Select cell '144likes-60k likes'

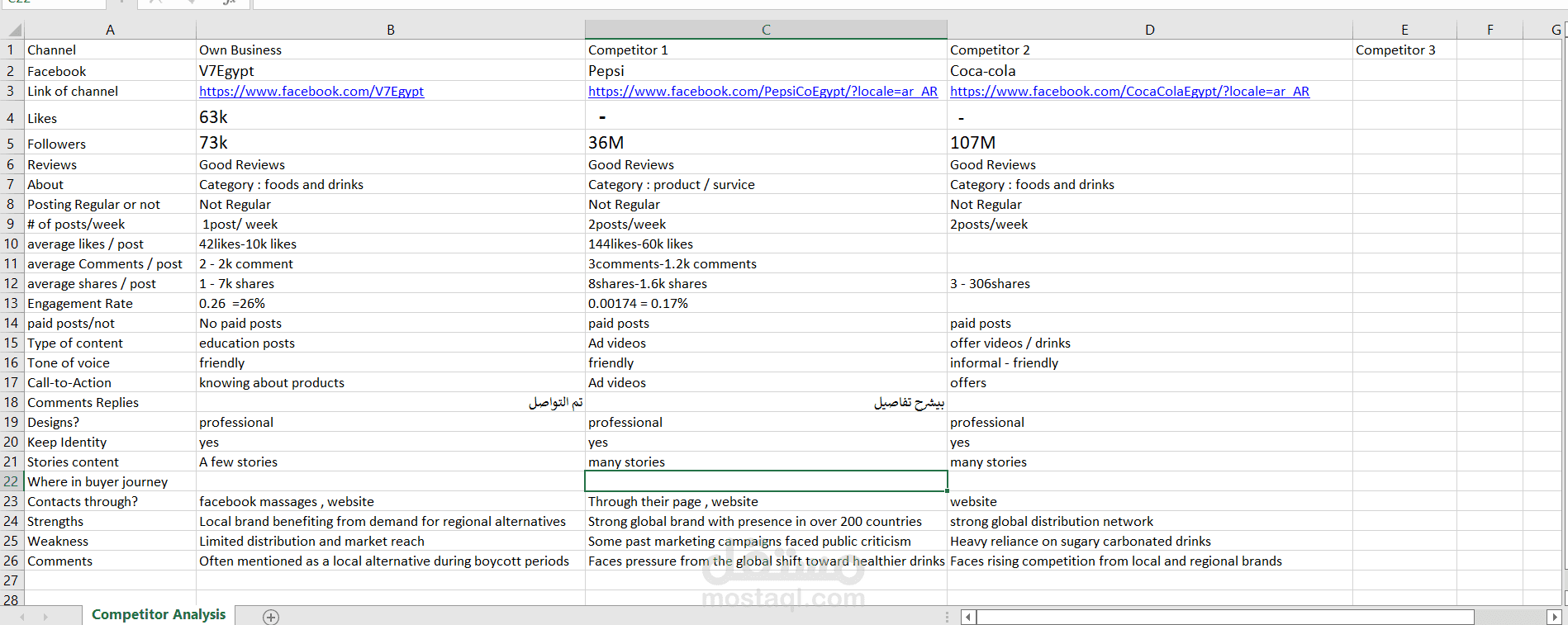(x=766, y=244)
